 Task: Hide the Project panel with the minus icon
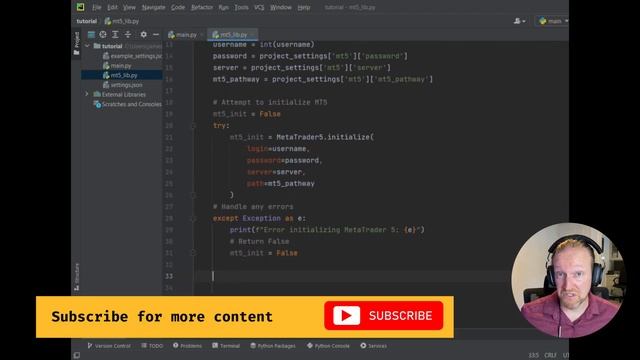[156, 35]
